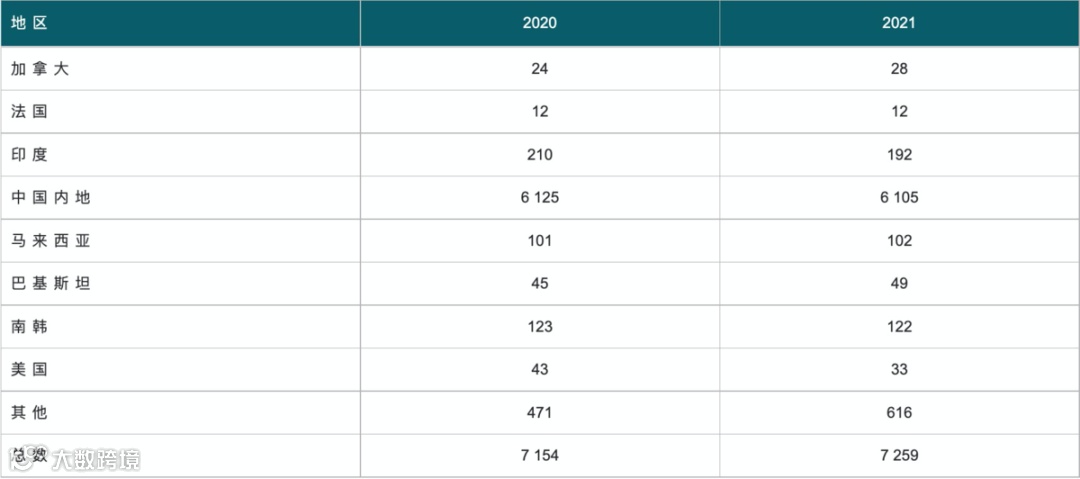Click the 加拿大 2021 value 28
Viewport: 1080px width, 479px height.
point(899,69)
